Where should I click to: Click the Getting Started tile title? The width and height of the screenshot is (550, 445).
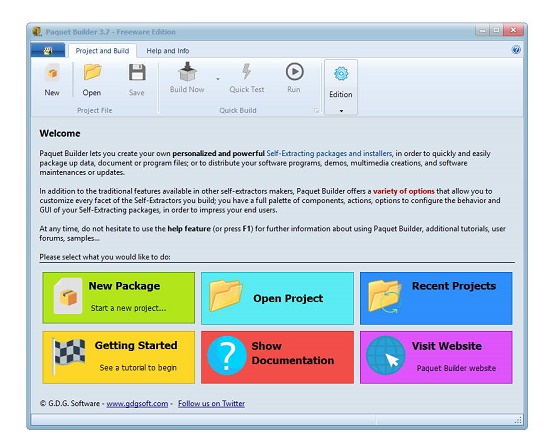click(x=136, y=345)
